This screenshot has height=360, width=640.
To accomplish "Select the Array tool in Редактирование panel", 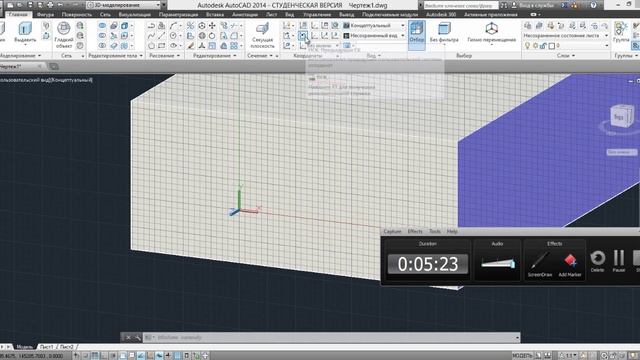I will (x=234, y=46).
